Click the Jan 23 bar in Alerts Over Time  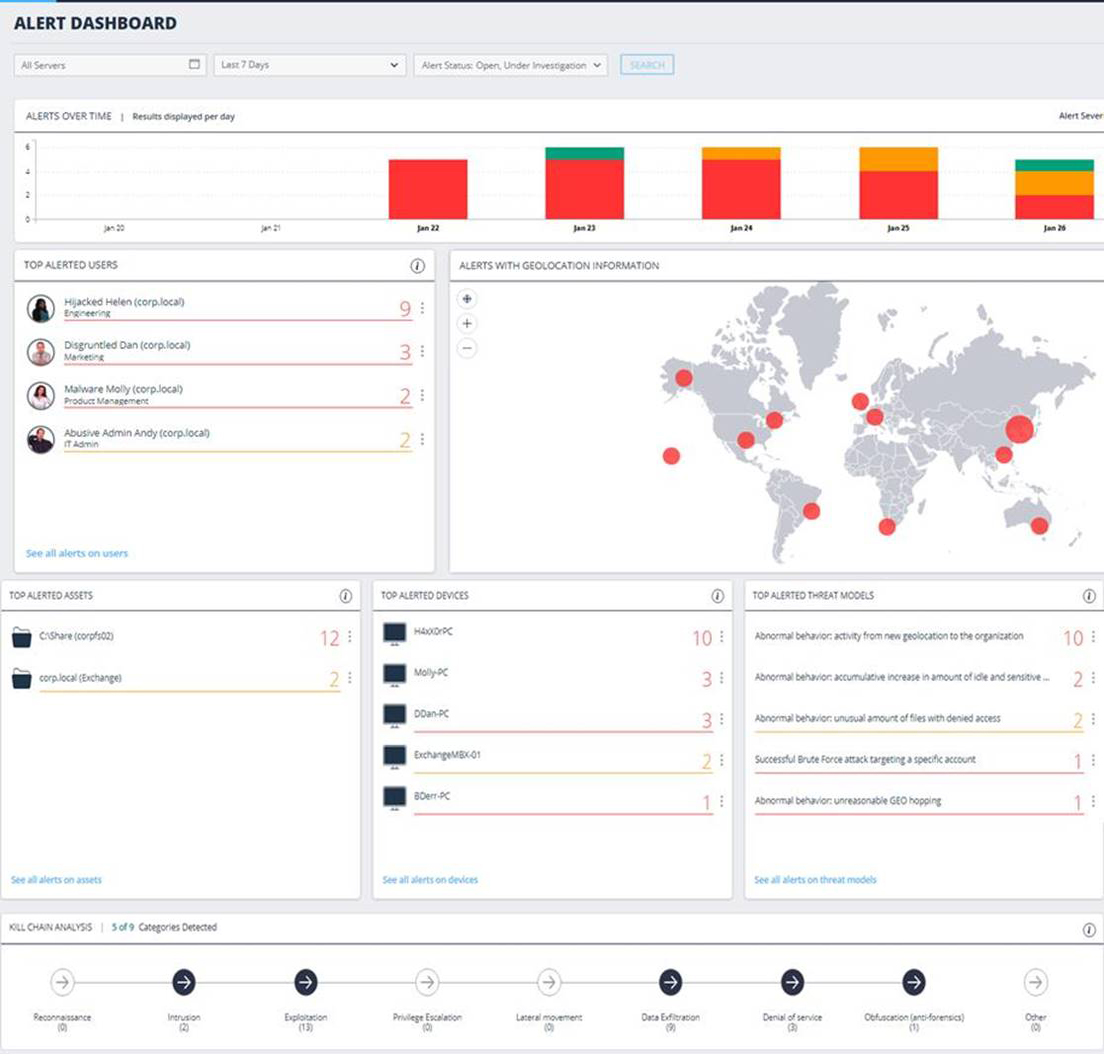584,185
